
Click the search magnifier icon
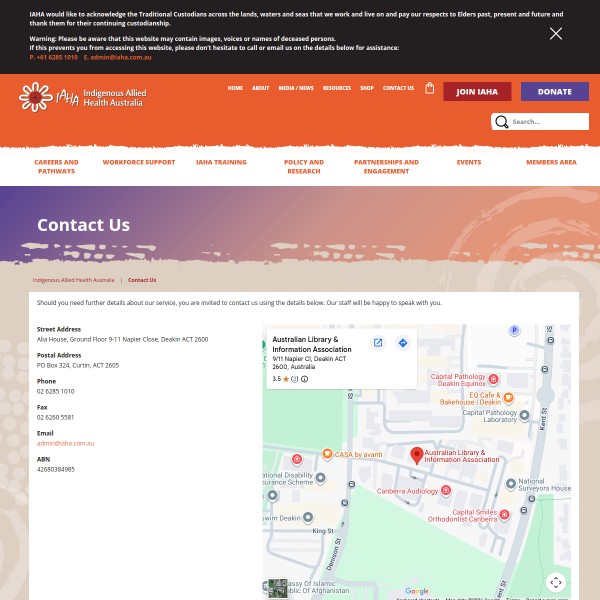coord(501,122)
